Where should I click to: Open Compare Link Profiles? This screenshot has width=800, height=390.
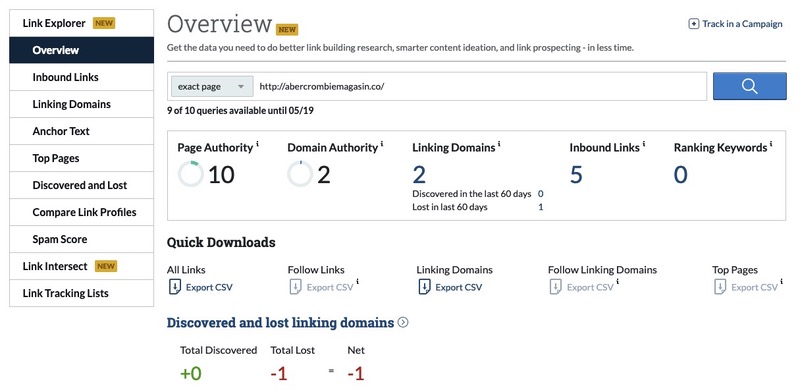pos(82,212)
